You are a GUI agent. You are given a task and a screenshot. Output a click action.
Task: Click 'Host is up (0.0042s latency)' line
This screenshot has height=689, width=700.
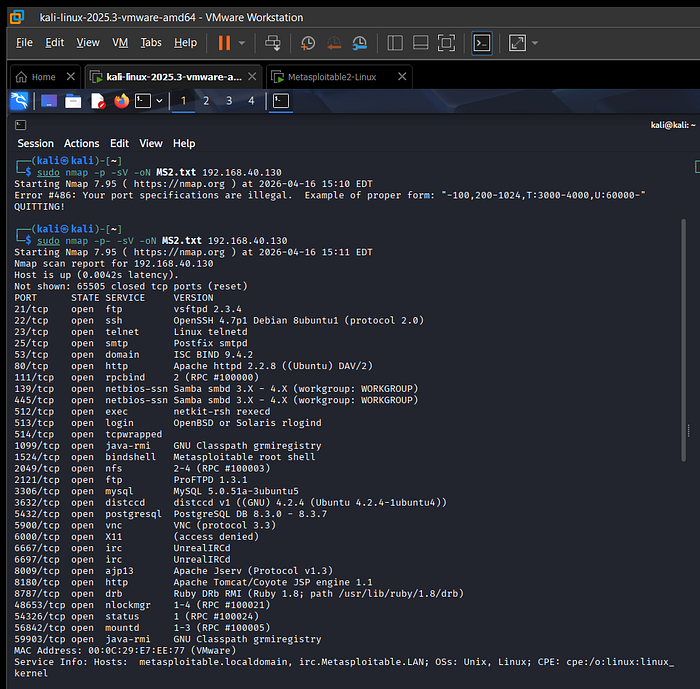pyautogui.click(x=96, y=275)
